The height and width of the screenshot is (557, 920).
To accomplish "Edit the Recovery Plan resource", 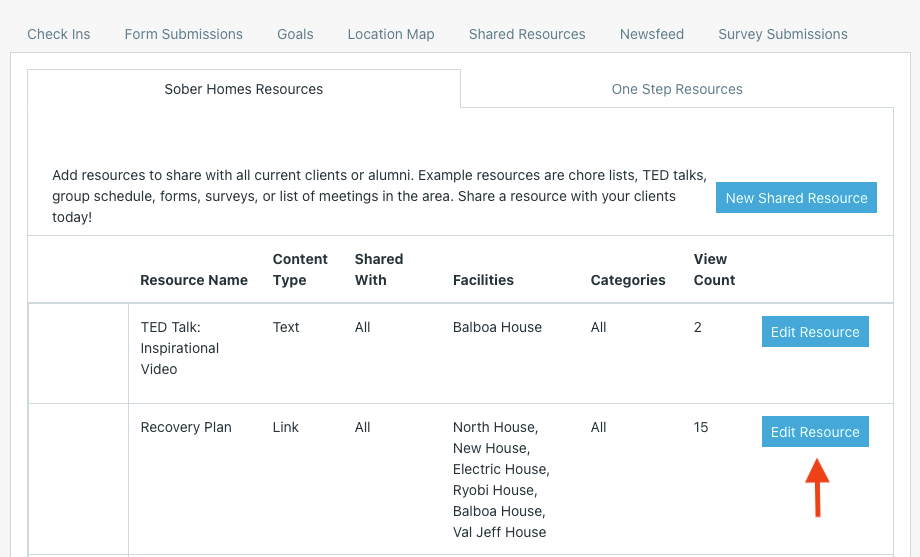I will coord(815,432).
